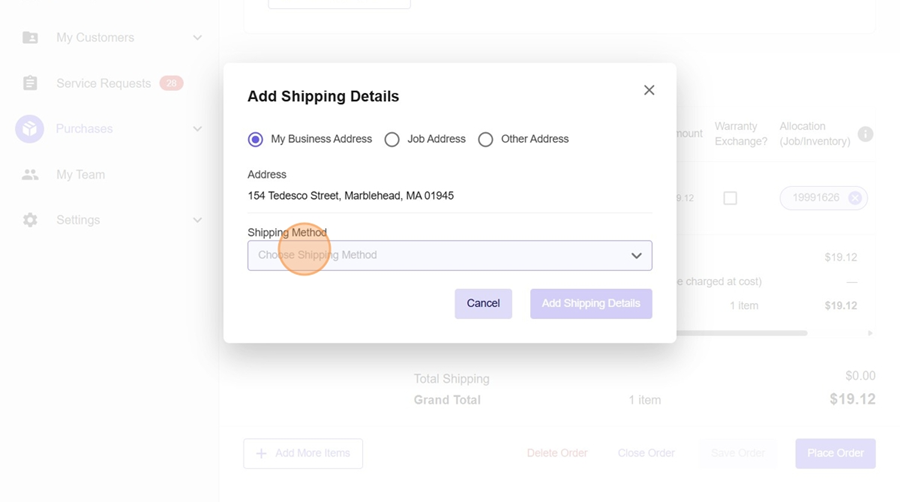Click the horizontal scrollbar under order table

740,333
